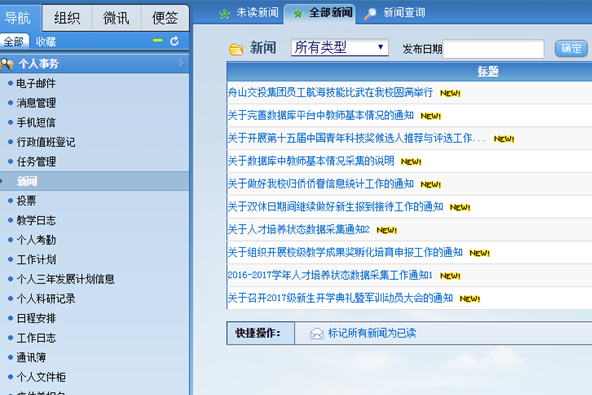Image resolution: width=592 pixels, height=395 pixels.
Task: Switch to the 组织 tab
Action: pyautogui.click(x=67, y=18)
